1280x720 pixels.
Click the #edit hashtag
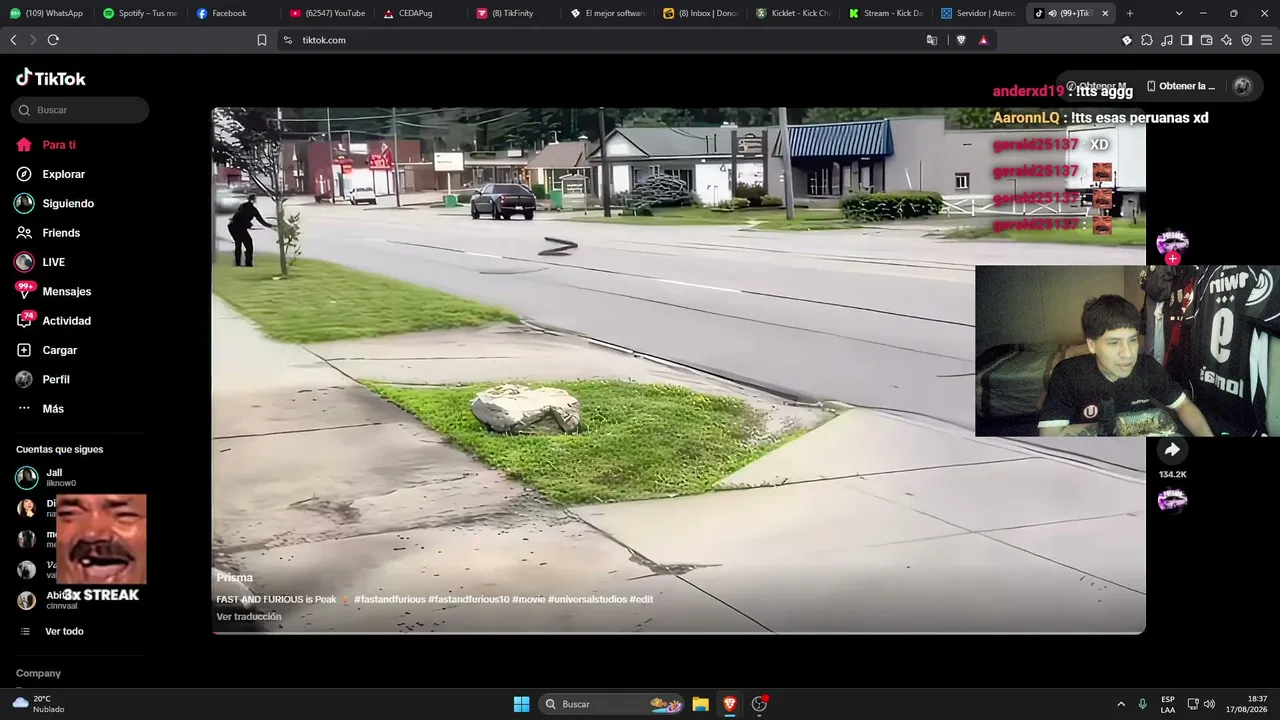tap(641, 599)
